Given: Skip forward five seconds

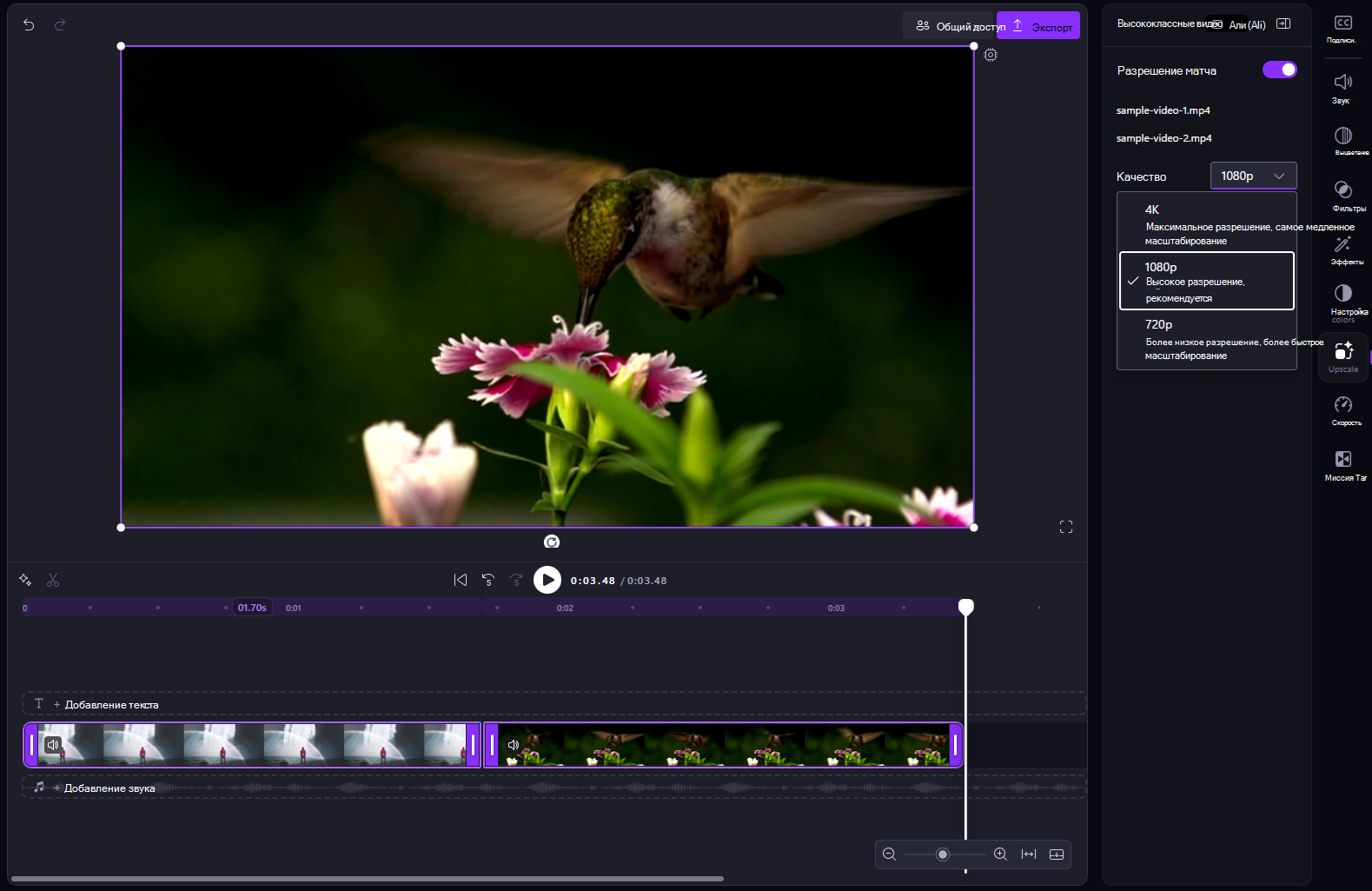Looking at the screenshot, I should point(517,580).
